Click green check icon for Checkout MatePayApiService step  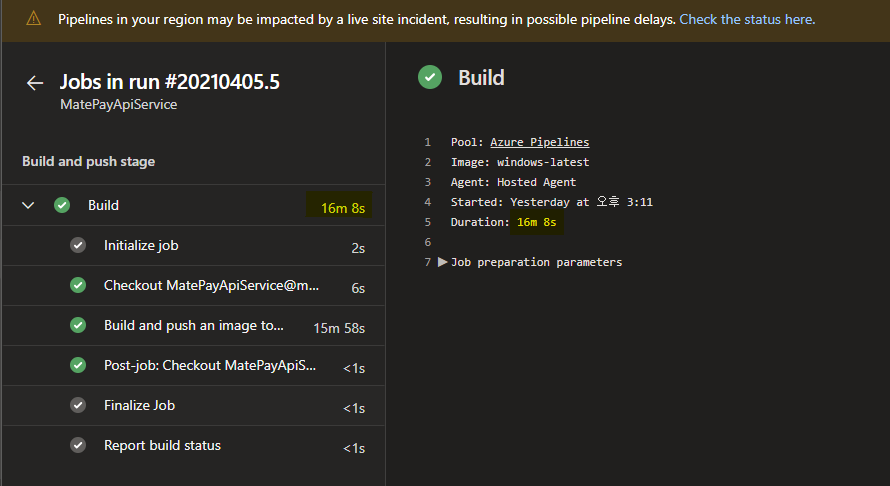point(78,285)
